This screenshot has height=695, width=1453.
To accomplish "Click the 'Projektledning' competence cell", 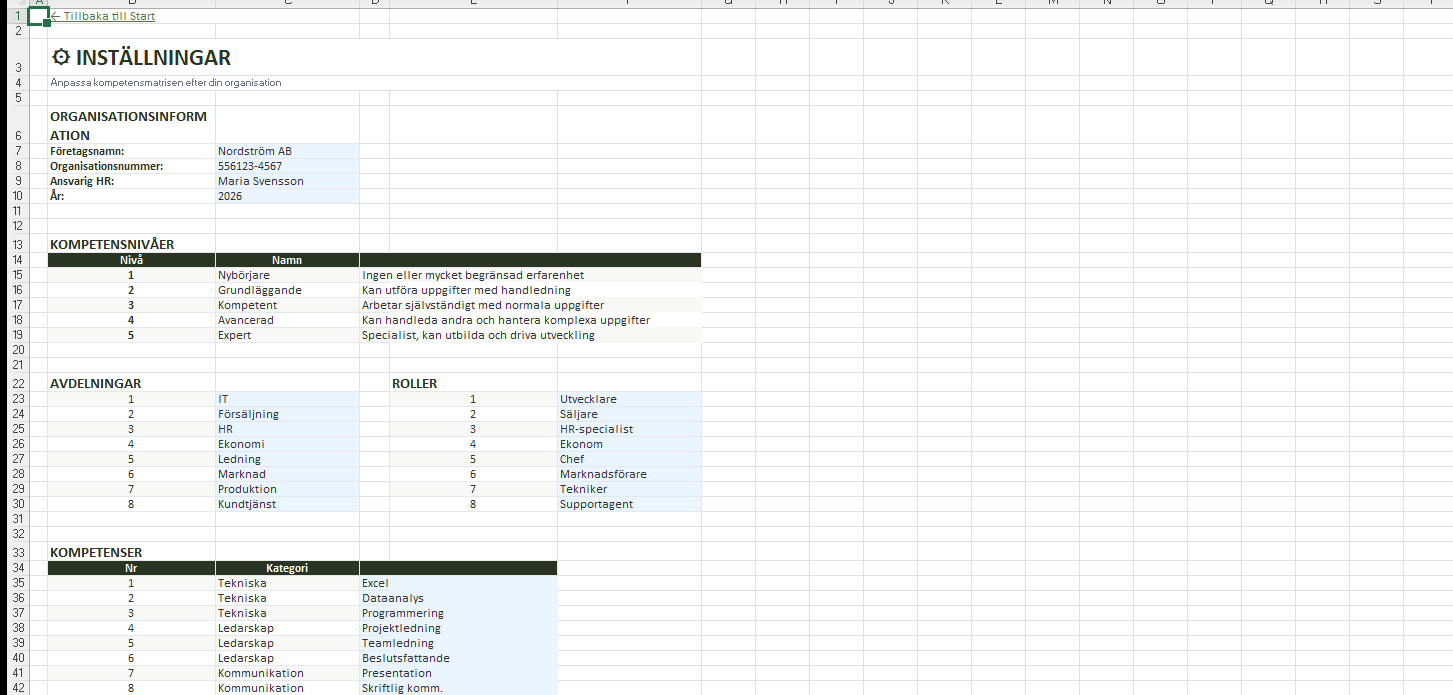I will pyautogui.click(x=457, y=628).
